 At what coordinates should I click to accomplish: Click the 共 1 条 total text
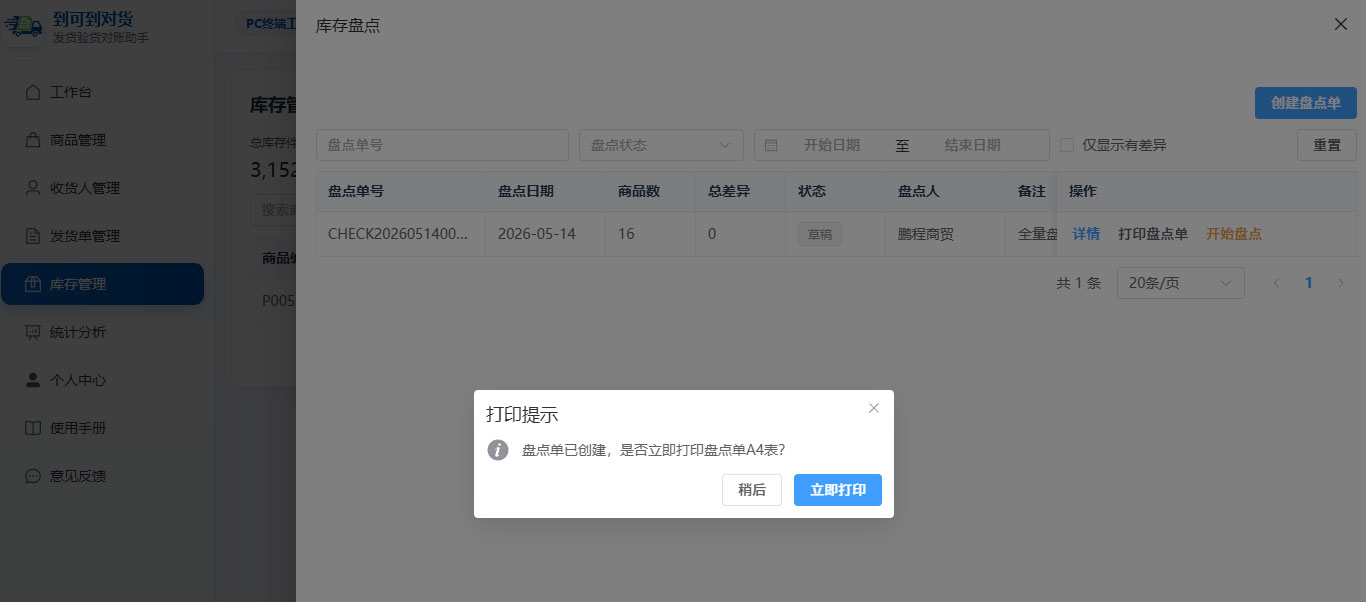[1079, 283]
